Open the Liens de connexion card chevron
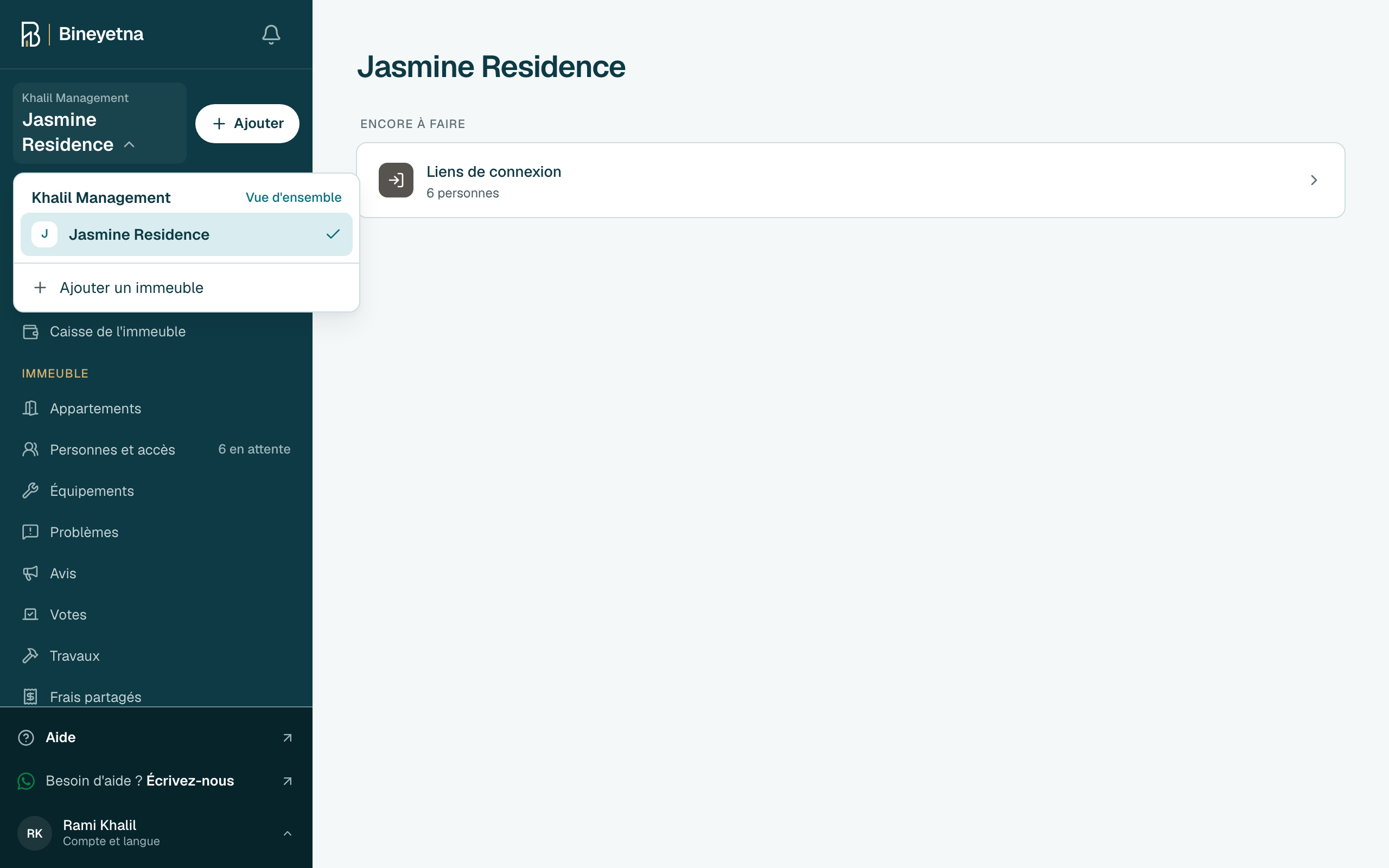The height and width of the screenshot is (868, 1389). (x=1314, y=180)
